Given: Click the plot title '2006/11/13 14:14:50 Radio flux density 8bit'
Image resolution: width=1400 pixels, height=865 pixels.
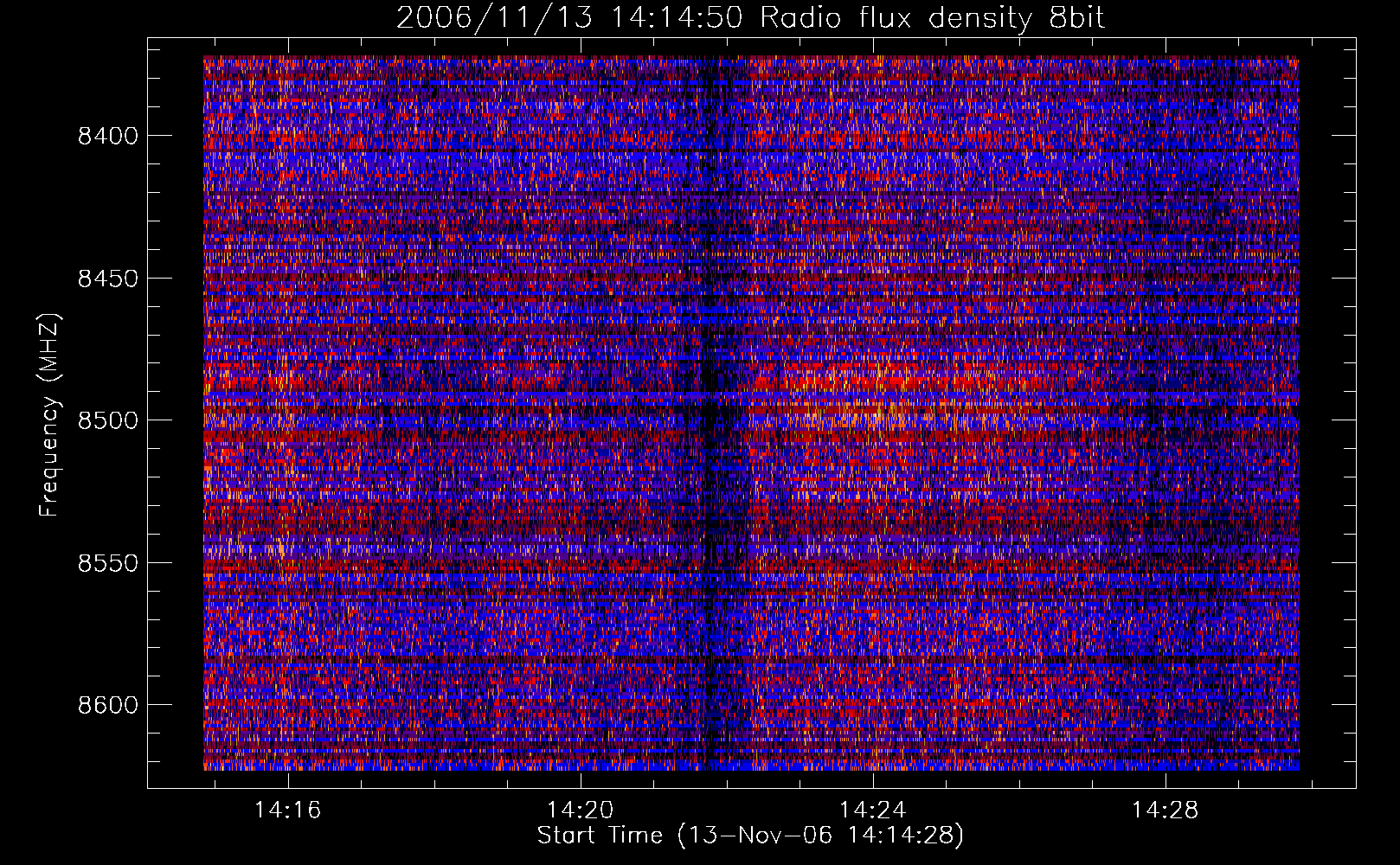Looking at the screenshot, I should [751, 18].
